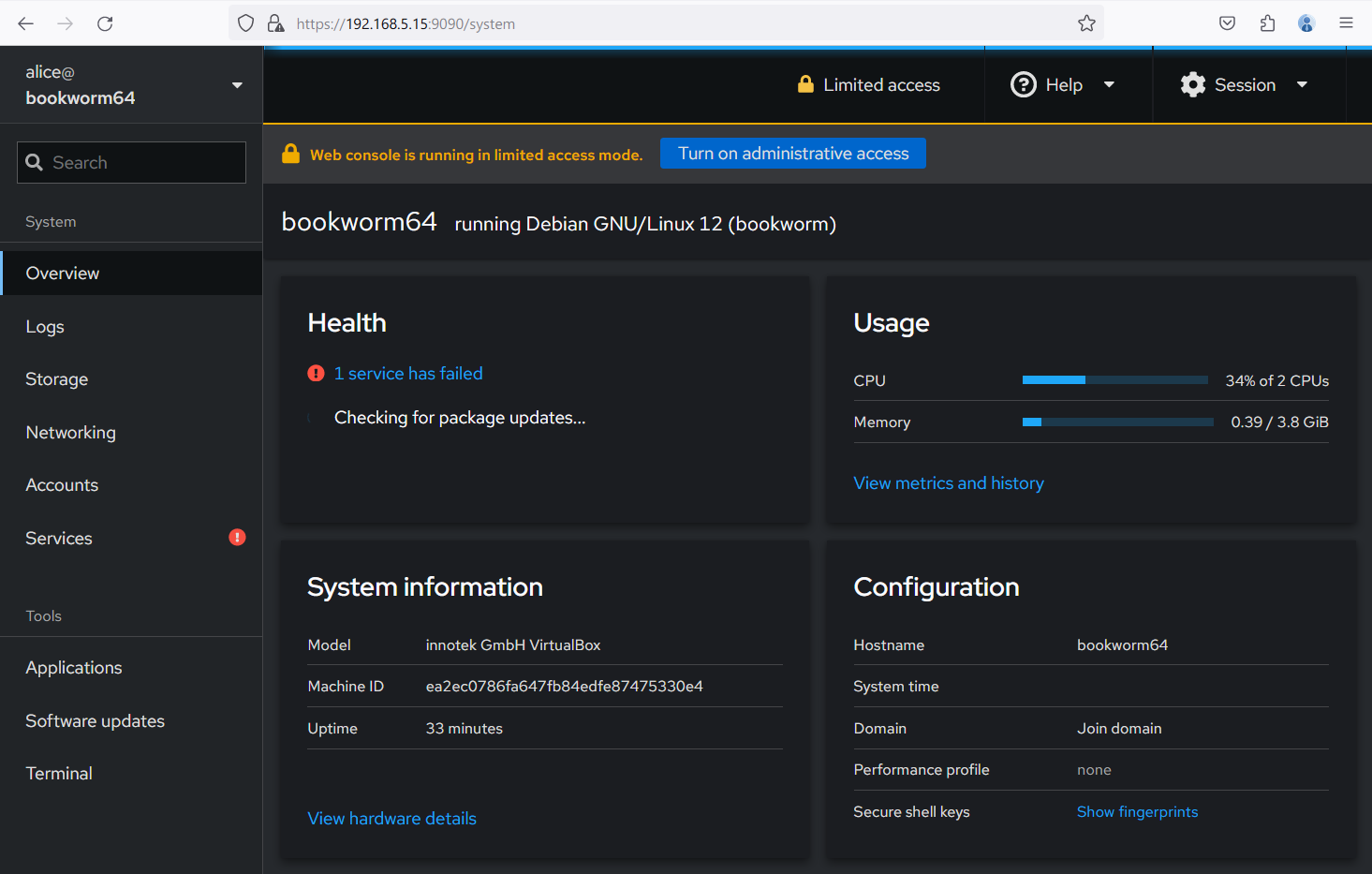Image resolution: width=1372 pixels, height=874 pixels.
Task: Turn on administrative access
Action: pyautogui.click(x=793, y=154)
